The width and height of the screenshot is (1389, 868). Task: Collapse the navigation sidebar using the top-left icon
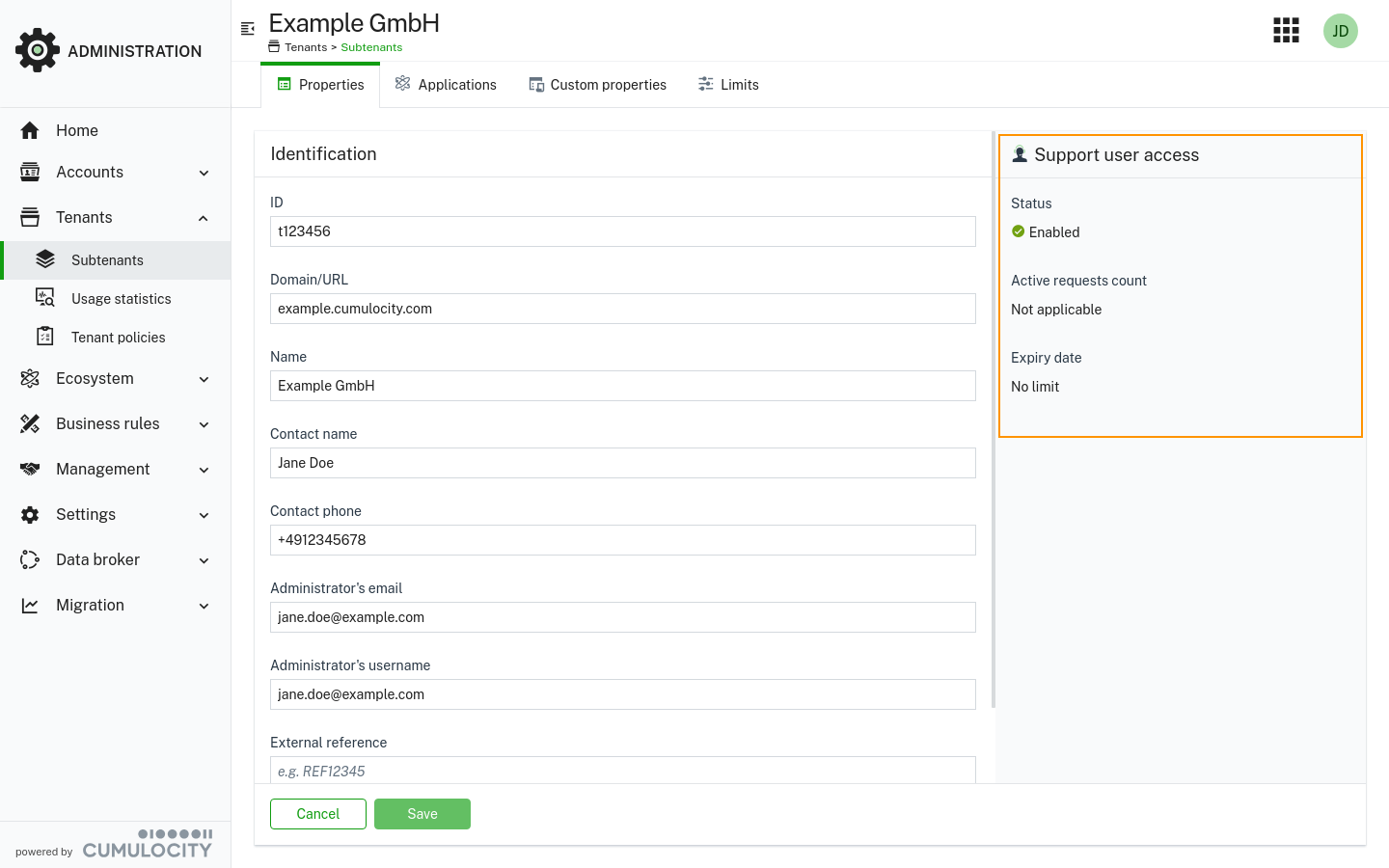(247, 27)
